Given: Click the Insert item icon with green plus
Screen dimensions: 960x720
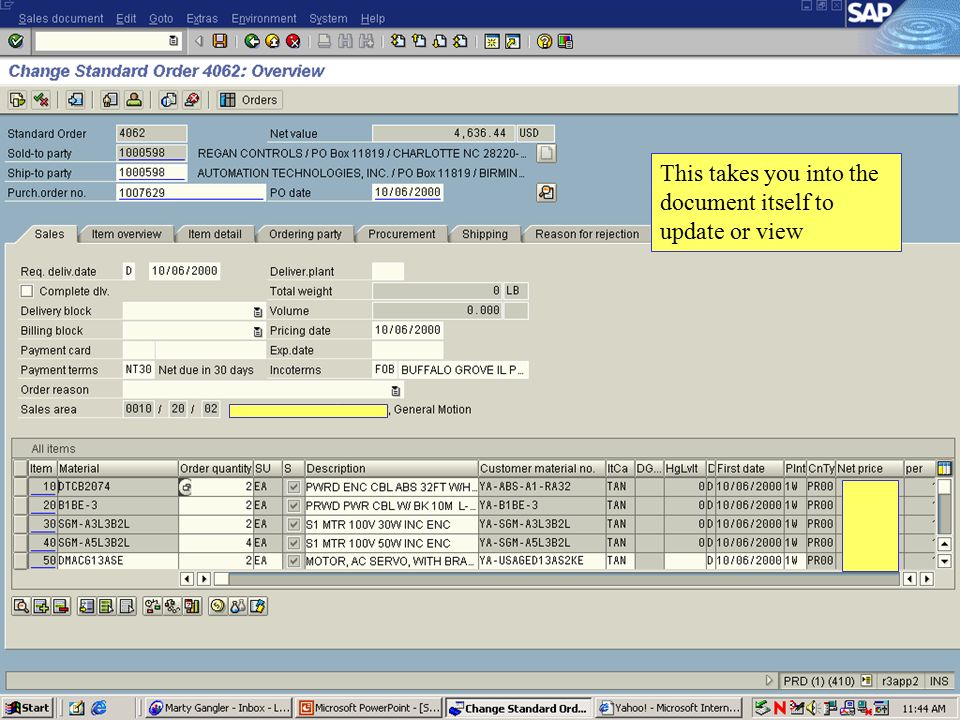Looking at the screenshot, I should [41, 606].
